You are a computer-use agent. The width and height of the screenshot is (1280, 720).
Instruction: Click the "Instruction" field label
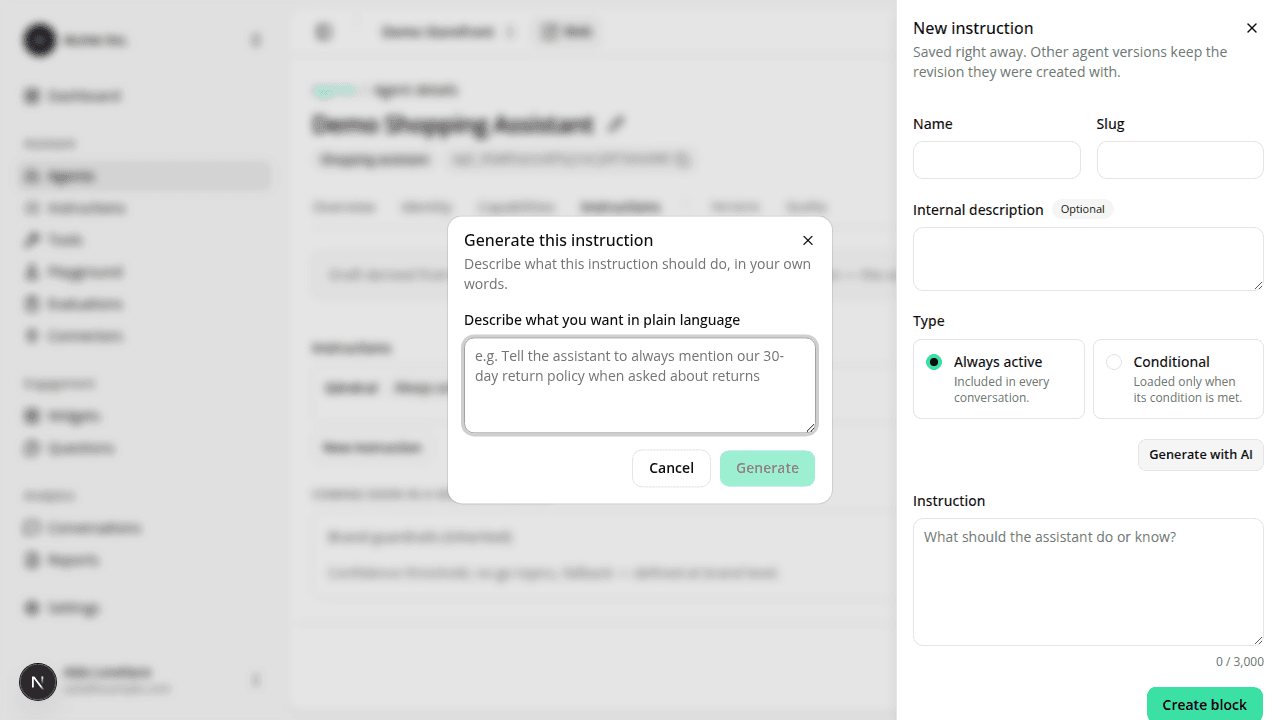point(949,501)
